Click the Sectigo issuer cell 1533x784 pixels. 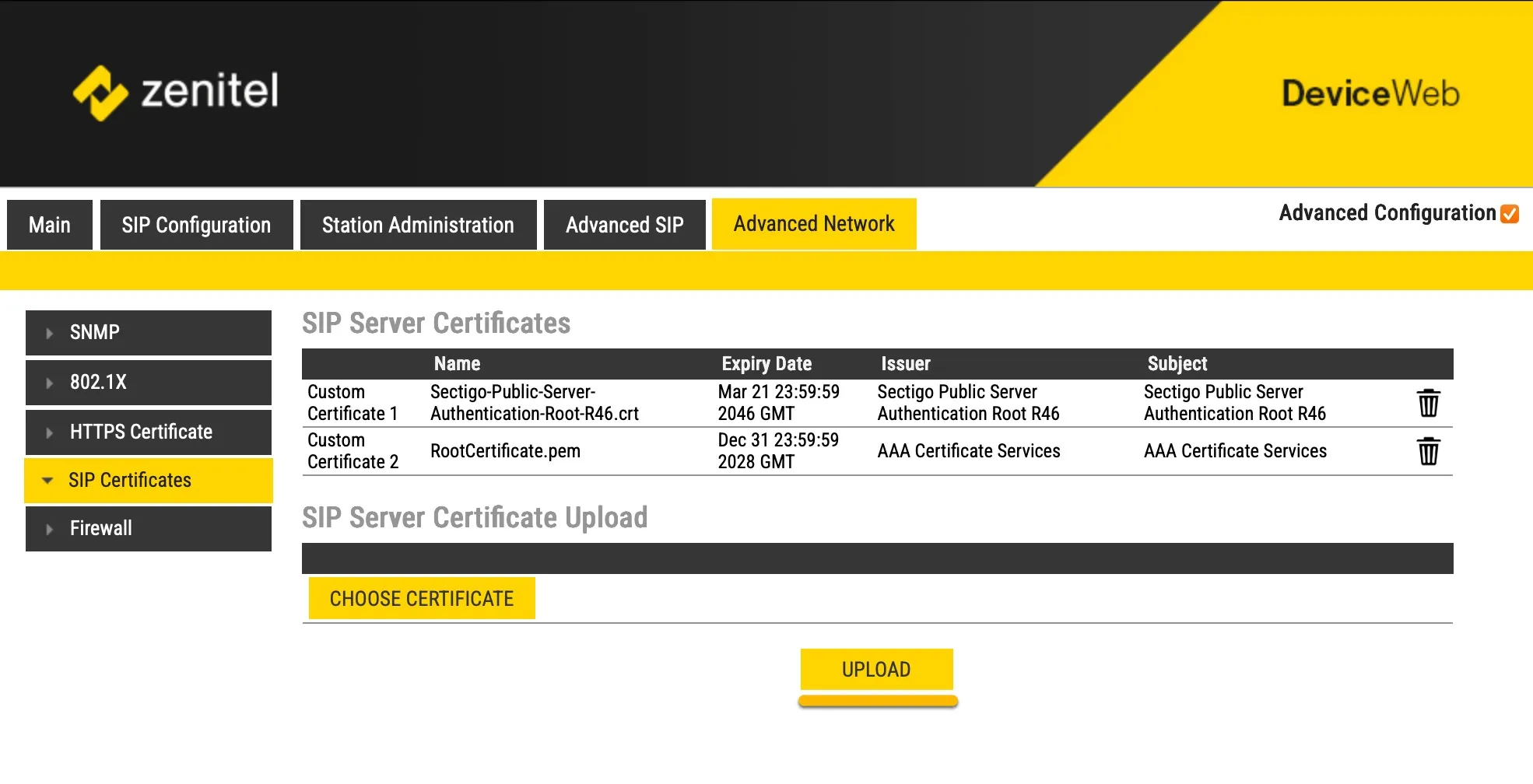coord(968,403)
